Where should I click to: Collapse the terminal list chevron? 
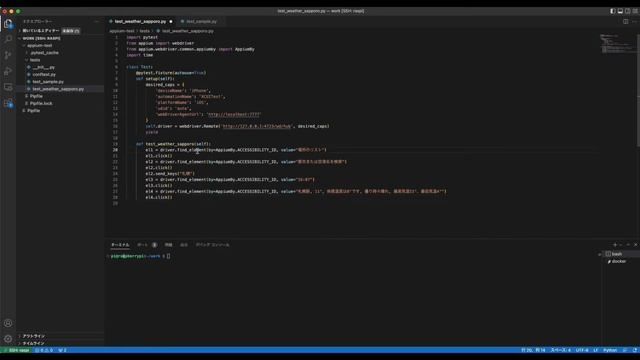[600, 254]
